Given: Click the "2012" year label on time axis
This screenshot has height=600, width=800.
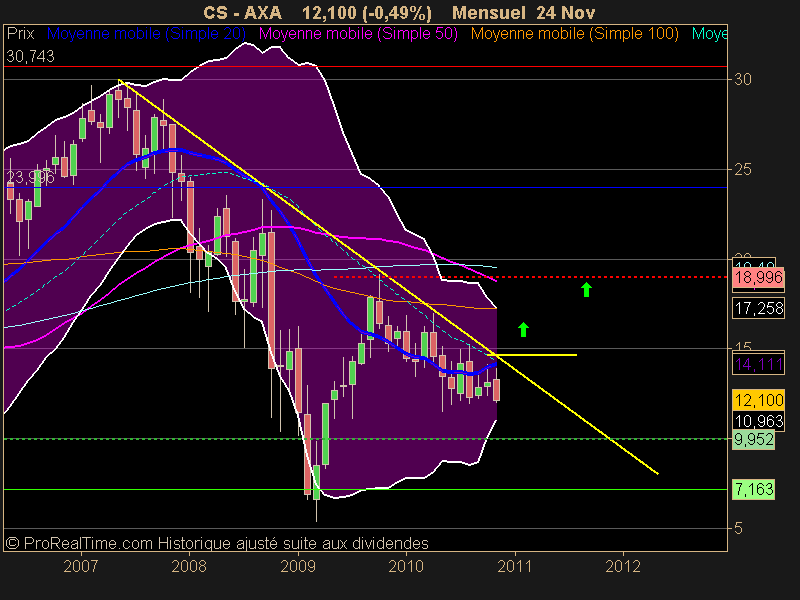Looking at the screenshot, I should pos(623,566).
